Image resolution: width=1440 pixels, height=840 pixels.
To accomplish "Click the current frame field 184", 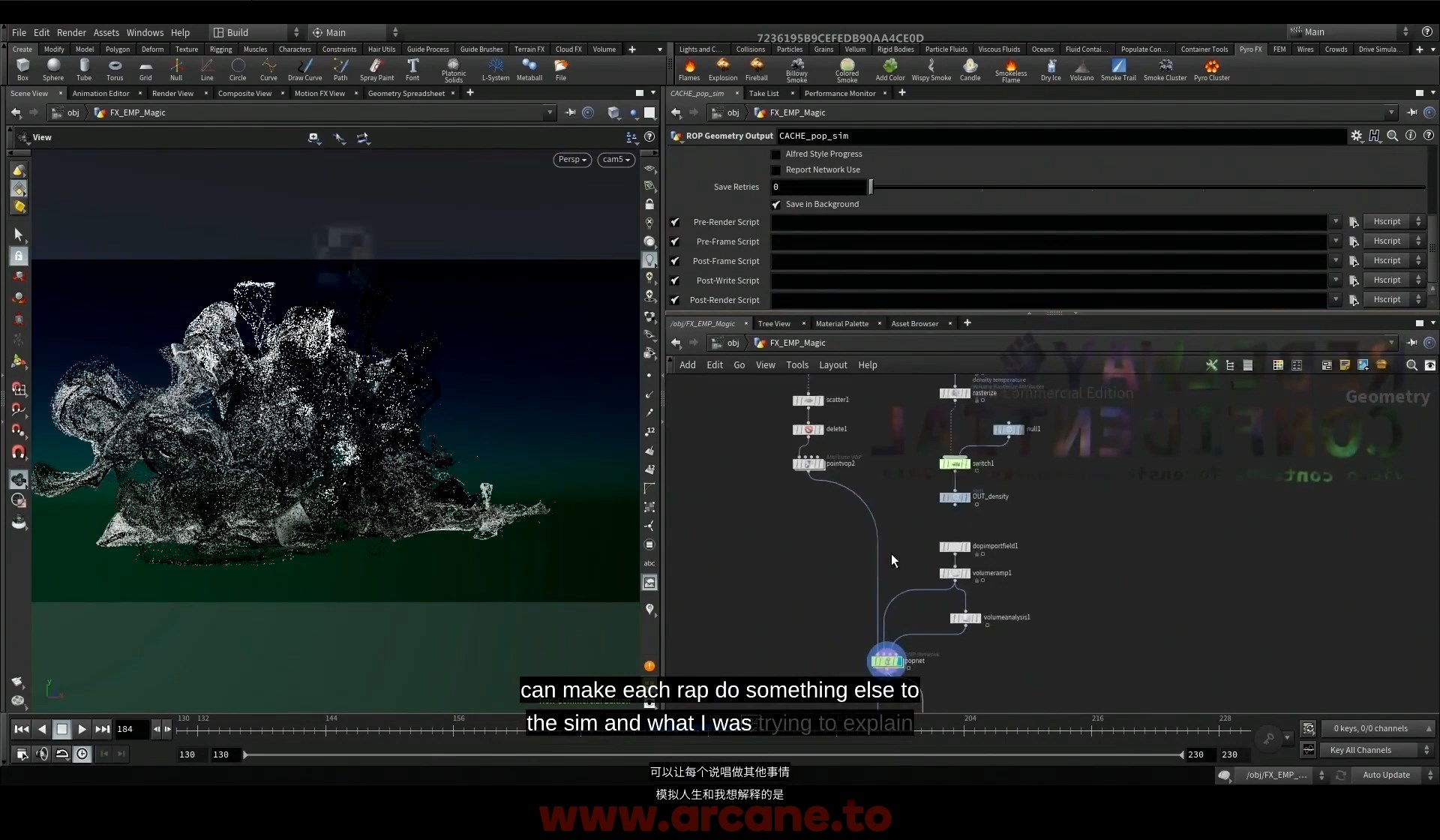I will point(131,729).
